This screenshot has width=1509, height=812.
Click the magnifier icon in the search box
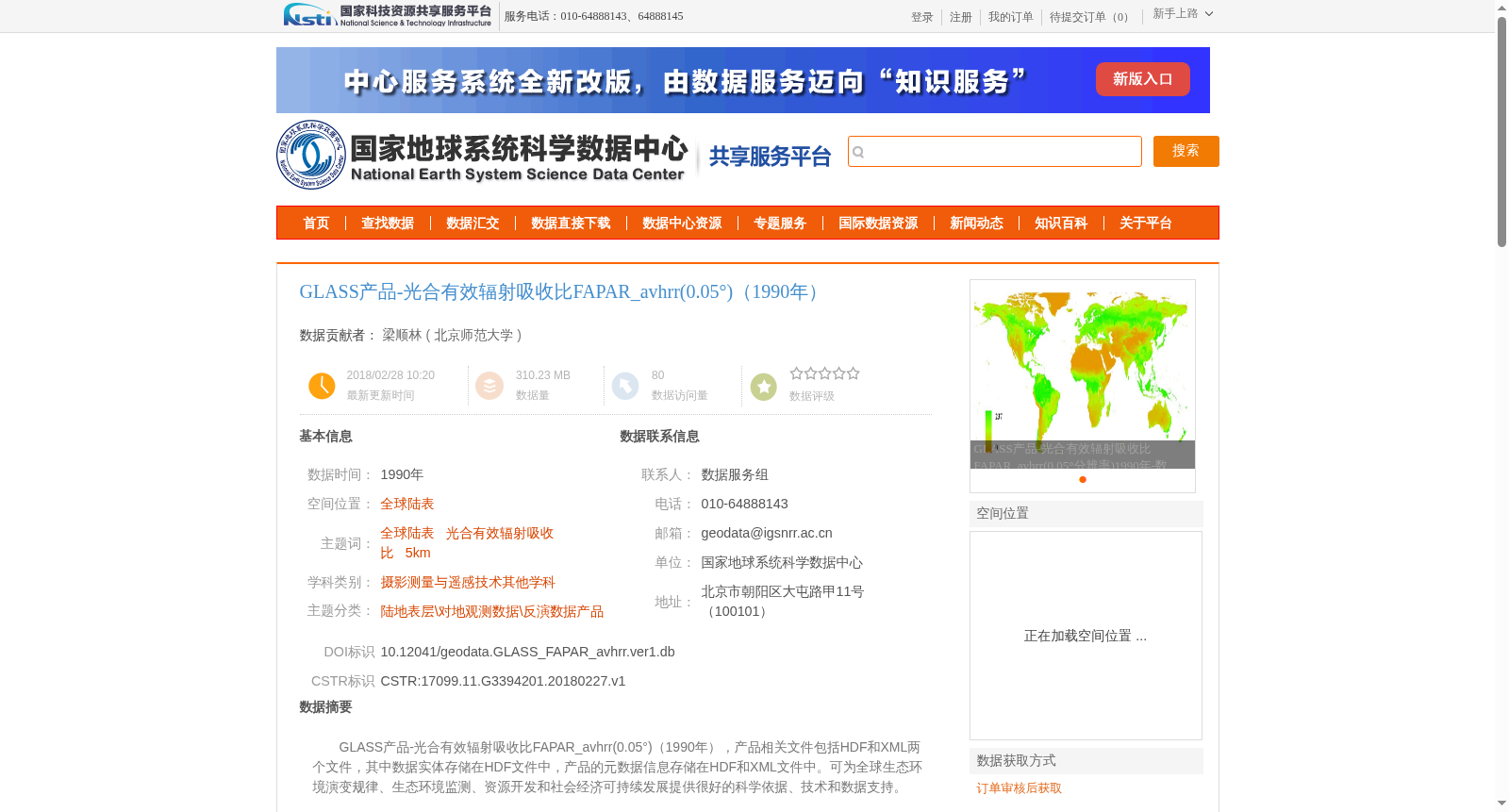coord(858,152)
